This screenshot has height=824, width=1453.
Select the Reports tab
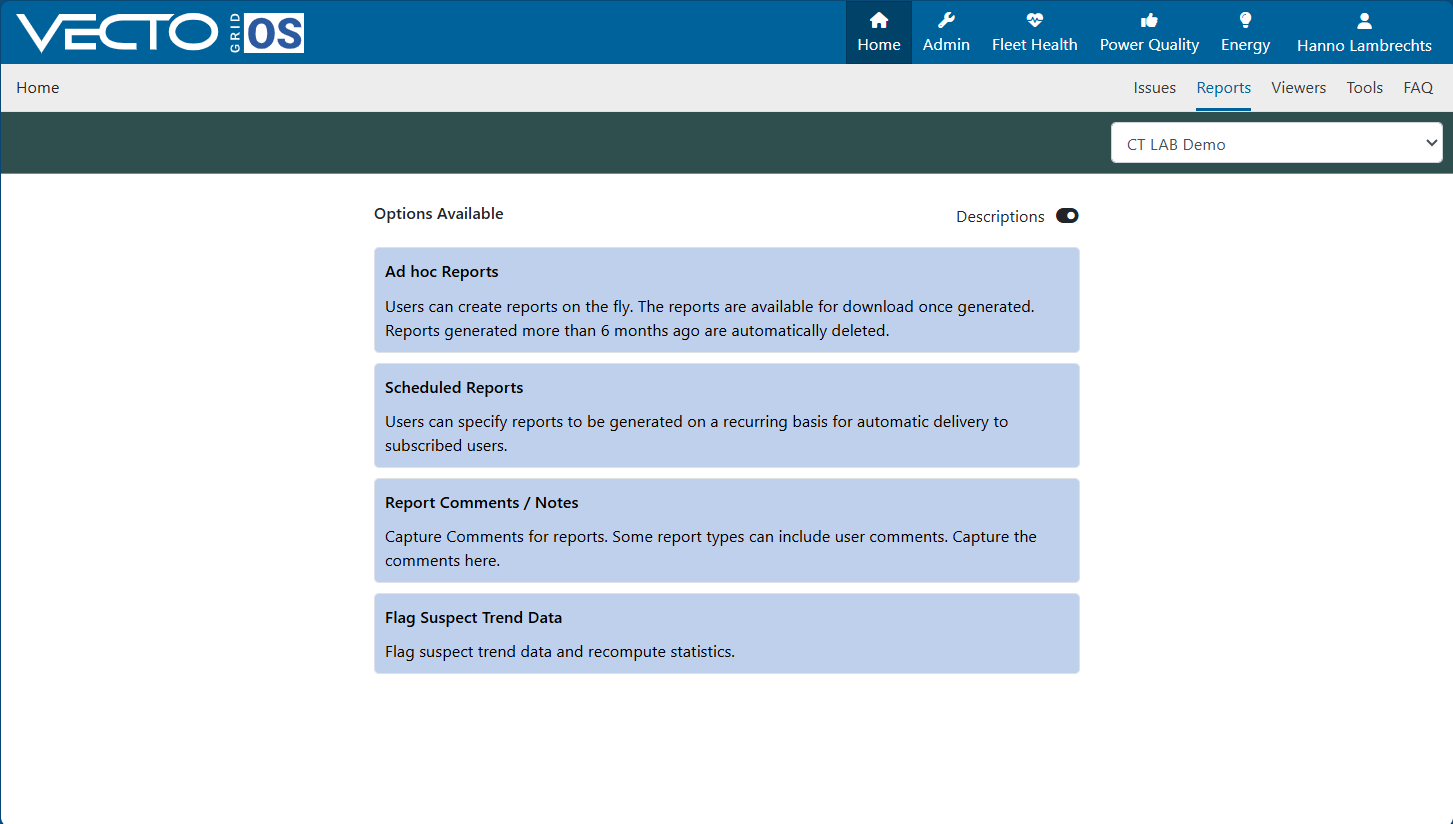coord(1223,88)
